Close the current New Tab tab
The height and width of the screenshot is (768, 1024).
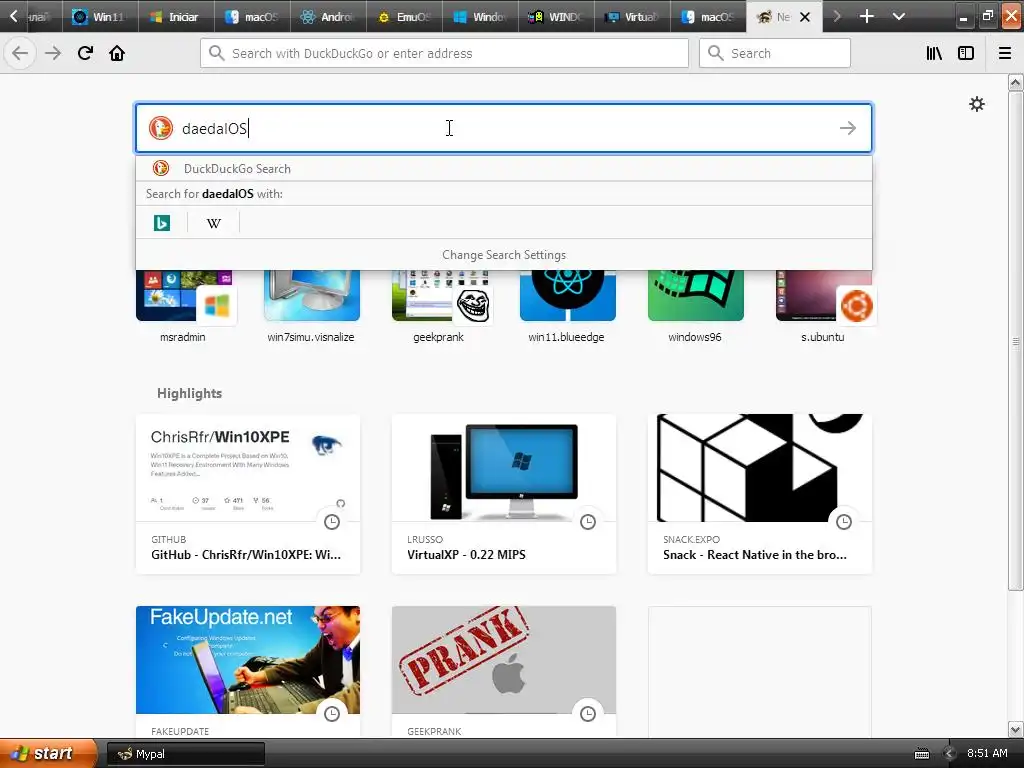[805, 17]
